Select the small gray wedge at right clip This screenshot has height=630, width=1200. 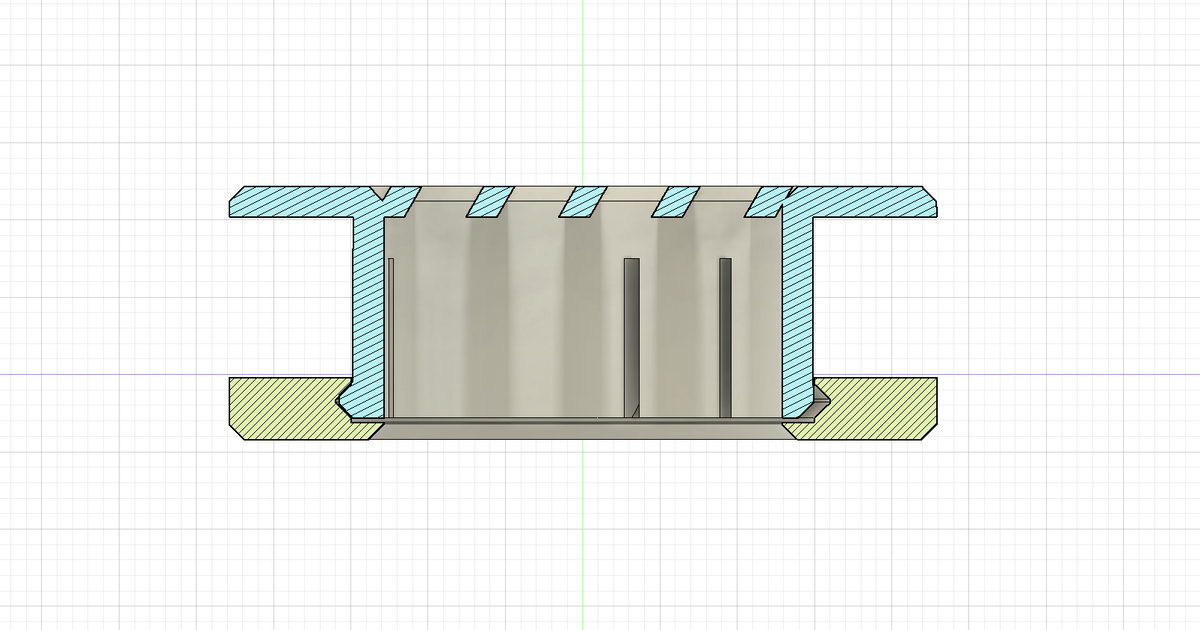point(822,402)
